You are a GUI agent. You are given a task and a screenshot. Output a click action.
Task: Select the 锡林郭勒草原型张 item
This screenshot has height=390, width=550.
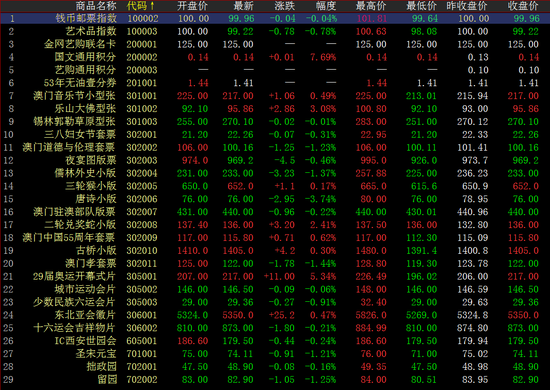74,121
